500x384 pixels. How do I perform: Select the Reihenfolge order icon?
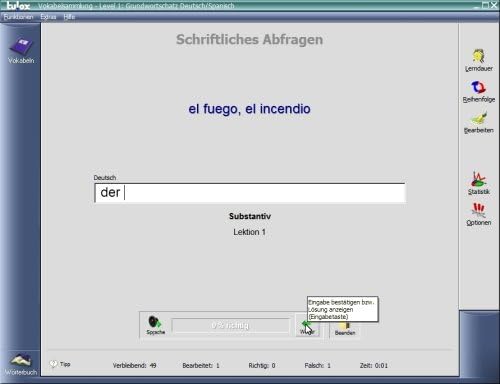click(479, 91)
